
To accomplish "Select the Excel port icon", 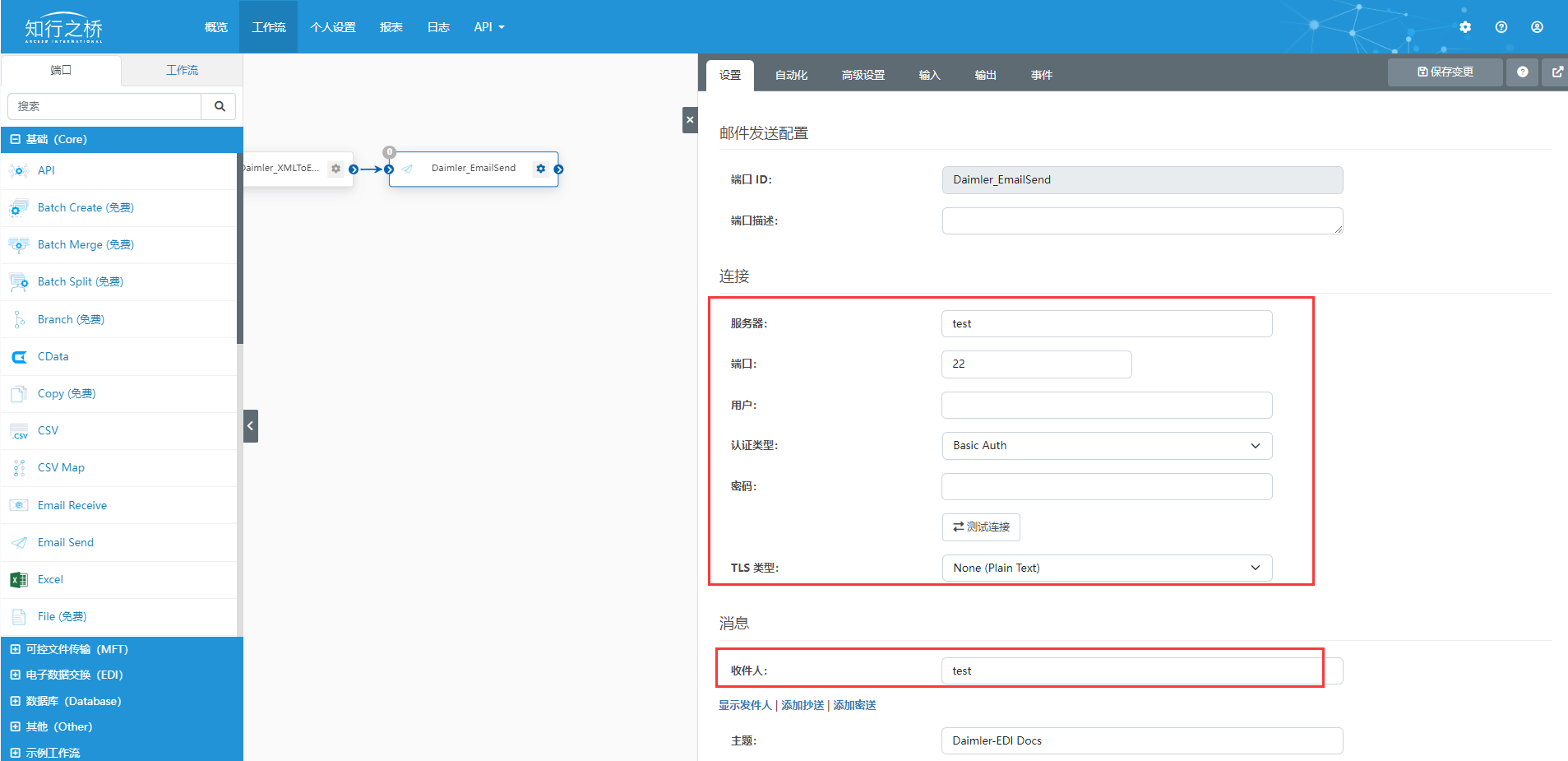I will pos(18,579).
